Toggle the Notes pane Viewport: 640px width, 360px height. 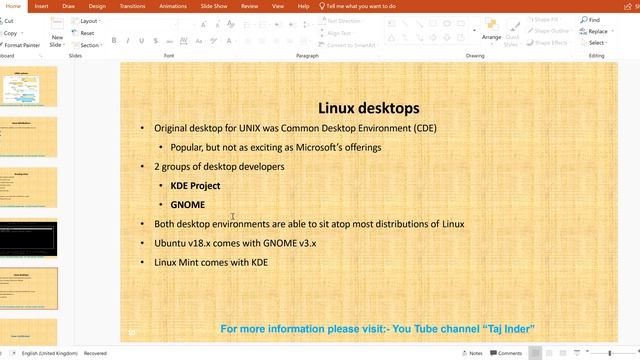[472, 353]
